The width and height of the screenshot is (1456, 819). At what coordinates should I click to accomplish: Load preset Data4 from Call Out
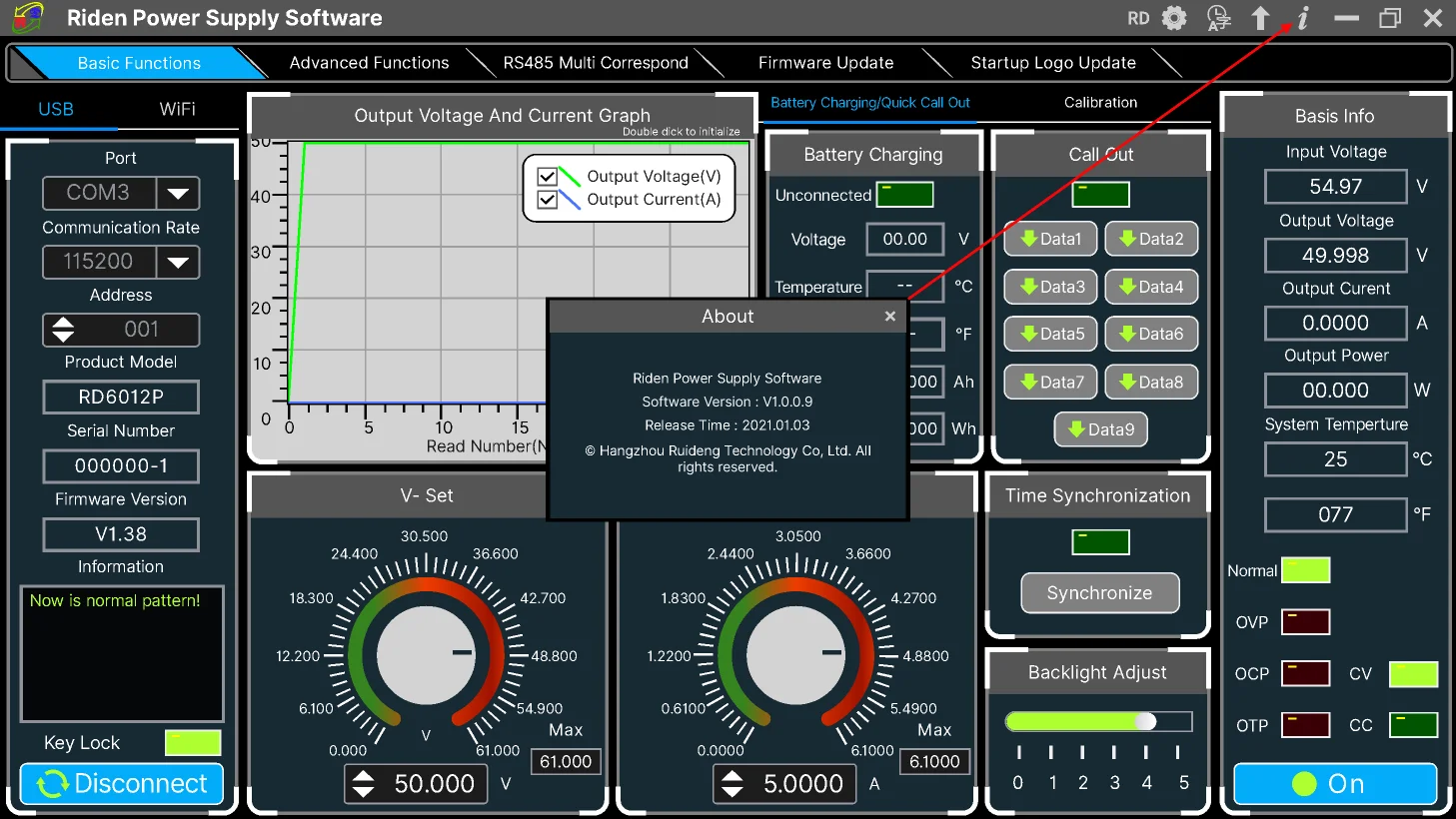click(x=1151, y=287)
